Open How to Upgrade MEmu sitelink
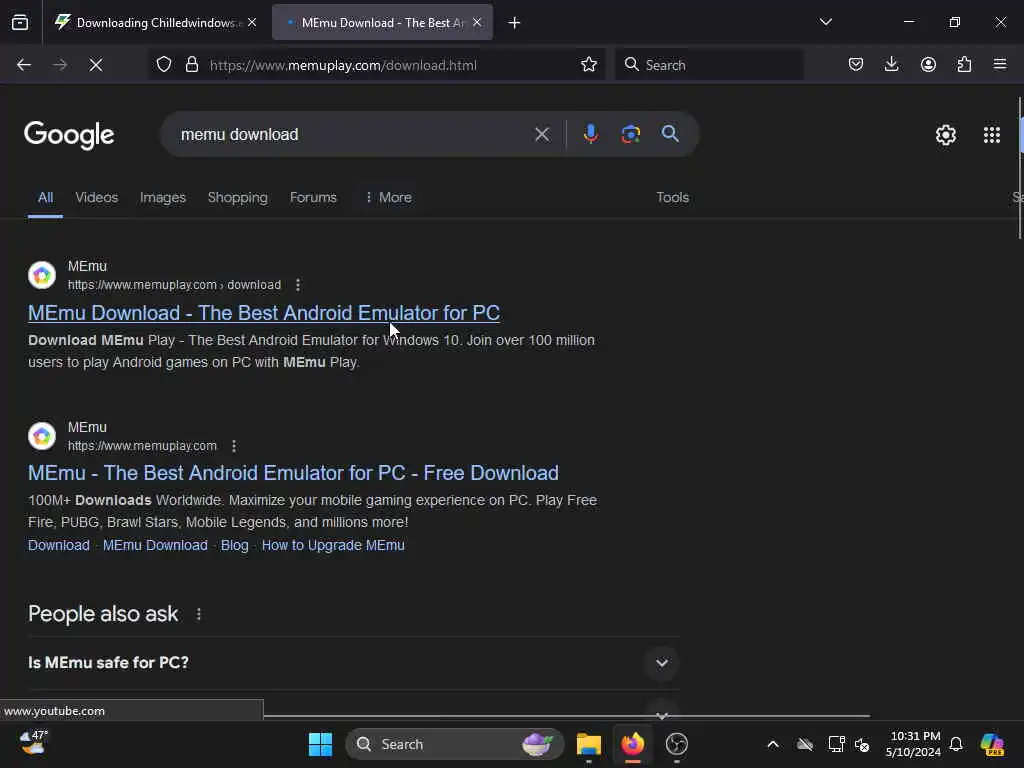 click(x=333, y=545)
